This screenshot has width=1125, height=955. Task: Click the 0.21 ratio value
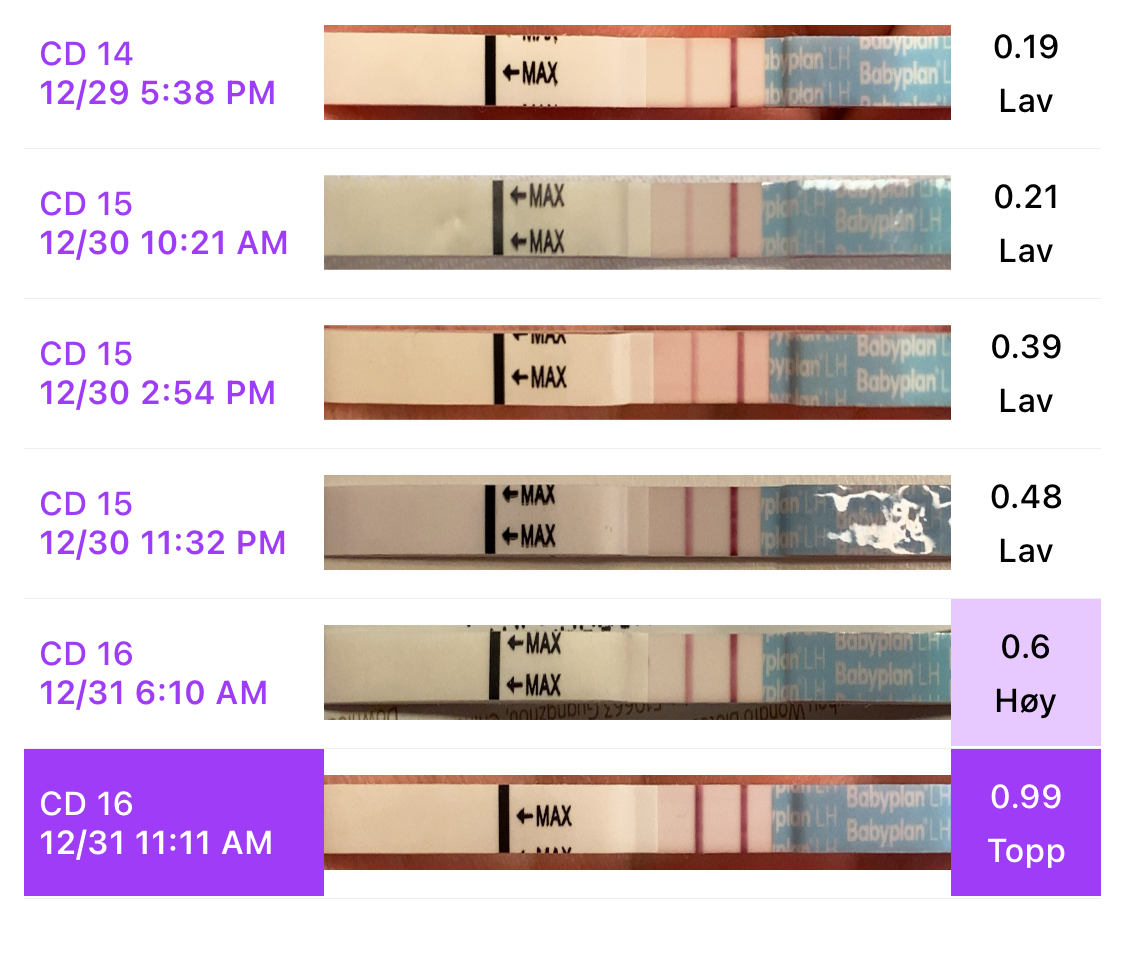1026,197
